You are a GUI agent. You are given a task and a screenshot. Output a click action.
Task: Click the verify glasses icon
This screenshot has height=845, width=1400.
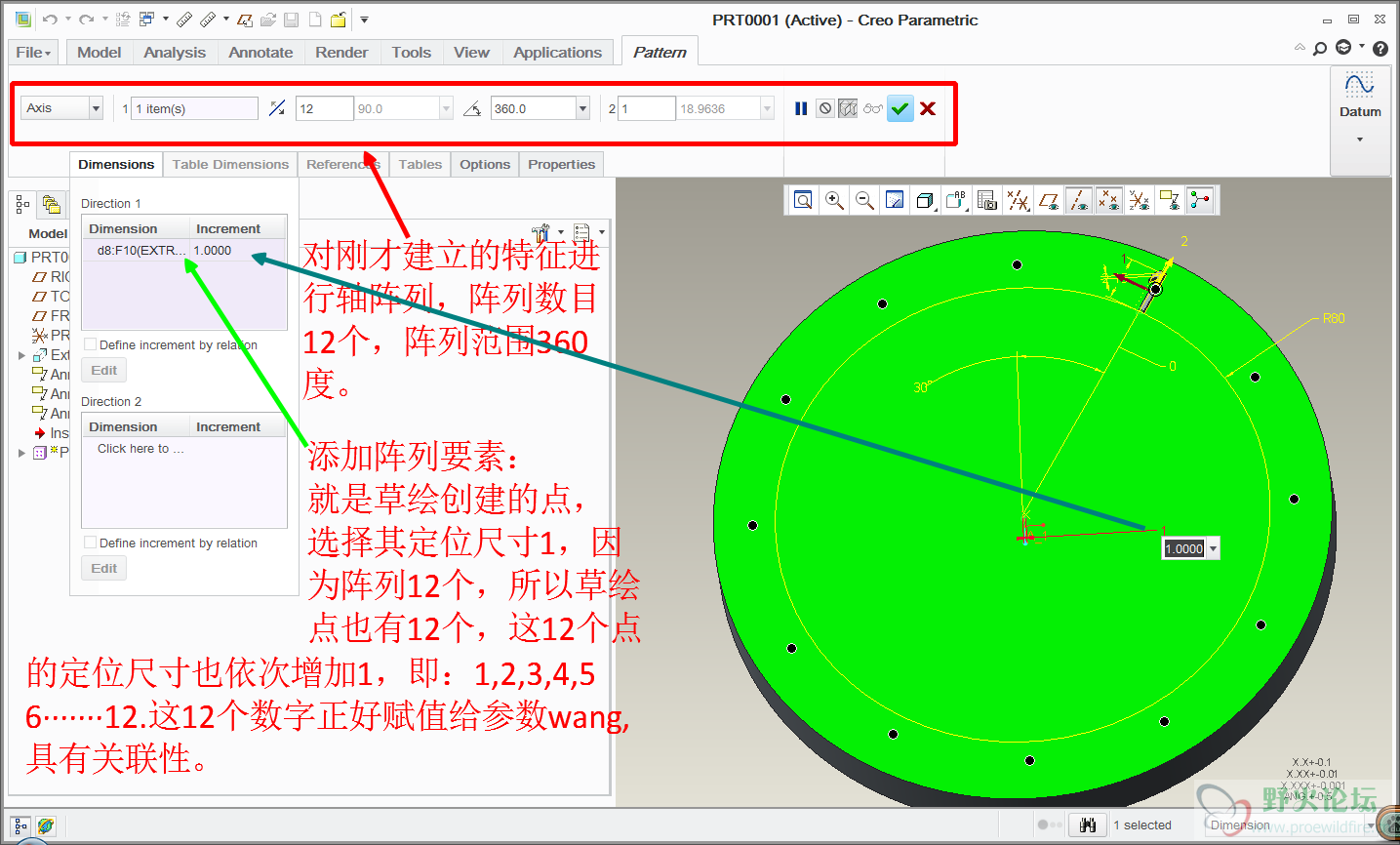pyautogui.click(x=873, y=108)
